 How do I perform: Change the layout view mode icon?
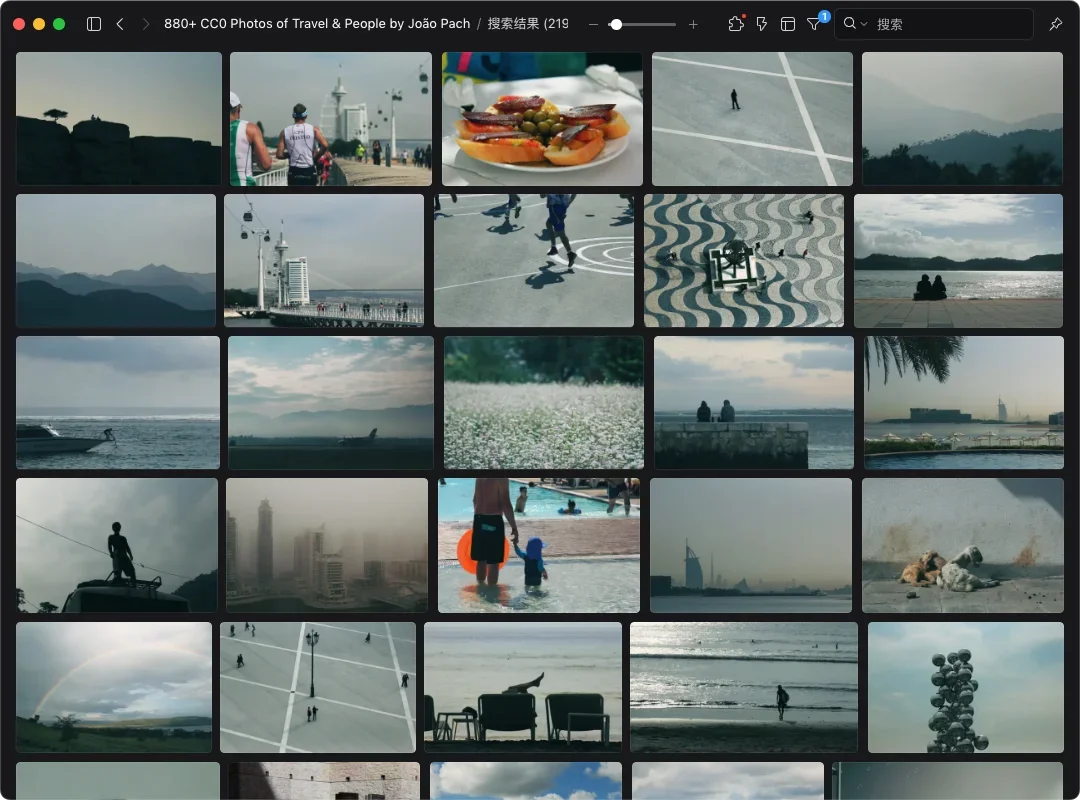coord(788,24)
